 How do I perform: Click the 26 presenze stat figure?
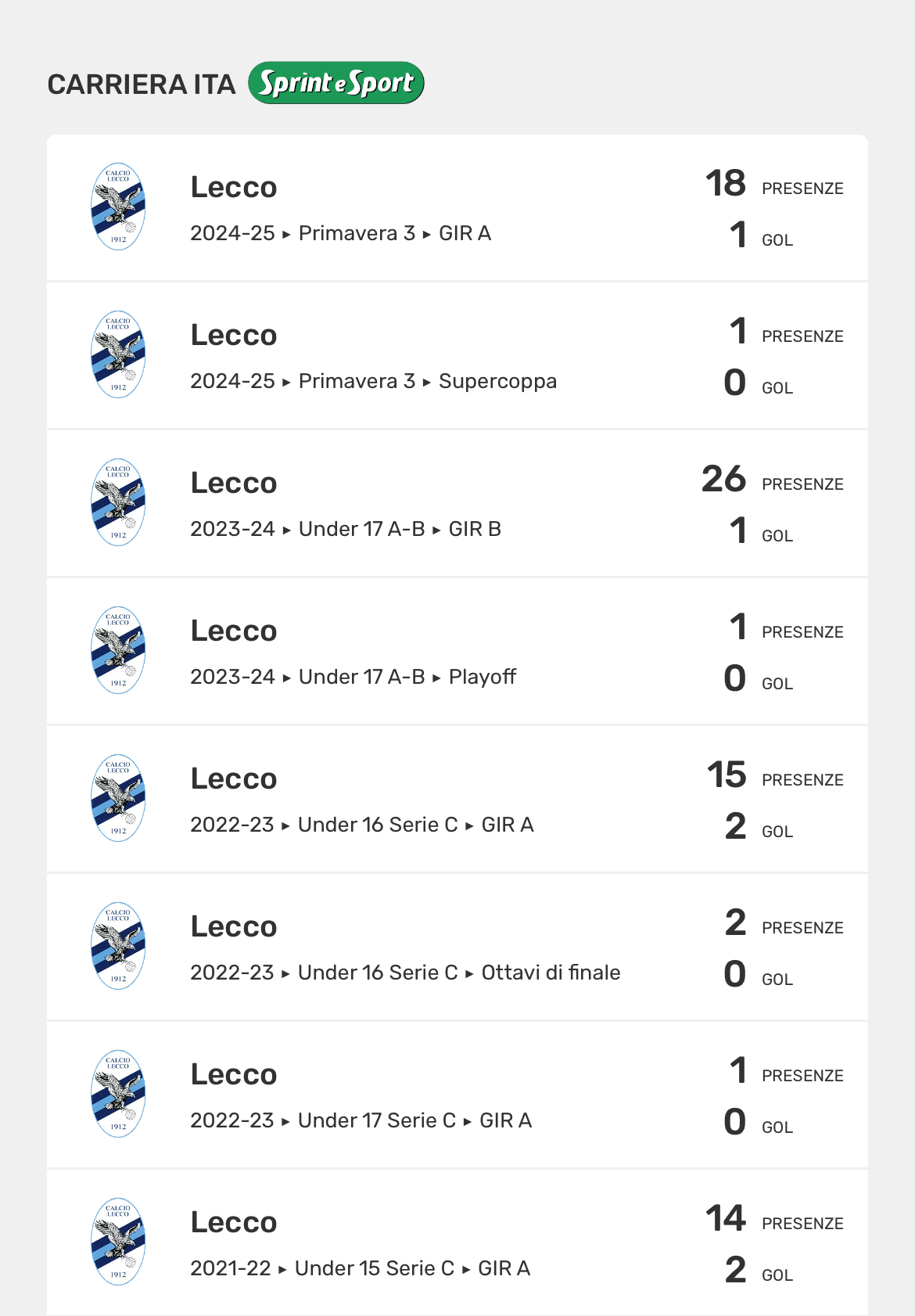tap(724, 480)
